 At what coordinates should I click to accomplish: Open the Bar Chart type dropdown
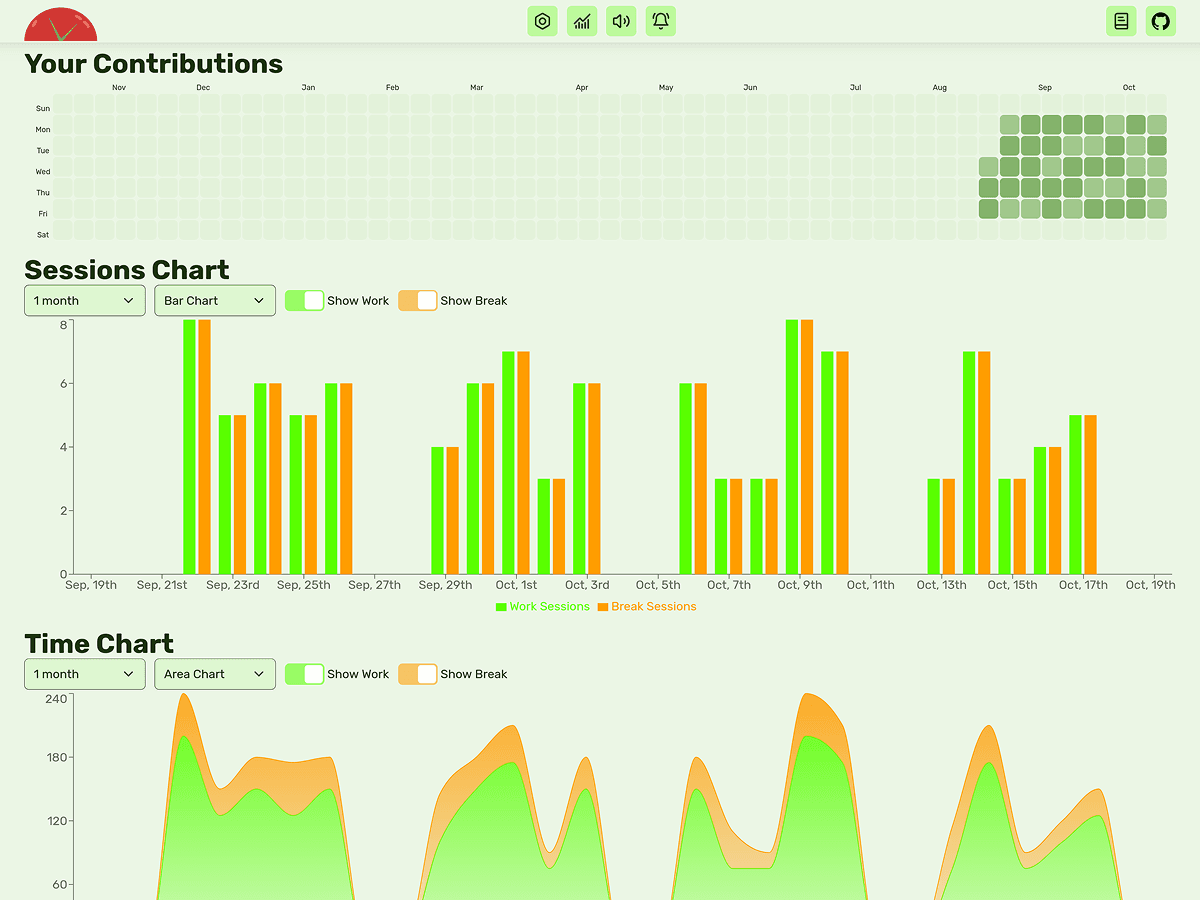tap(215, 301)
